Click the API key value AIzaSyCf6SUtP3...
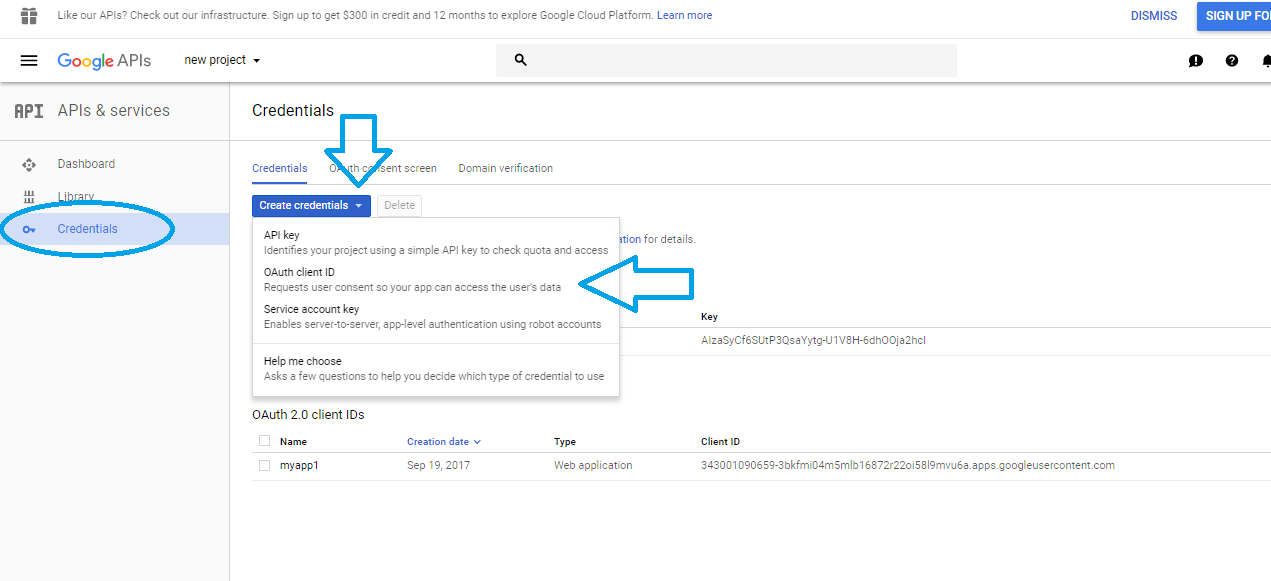 (x=814, y=340)
